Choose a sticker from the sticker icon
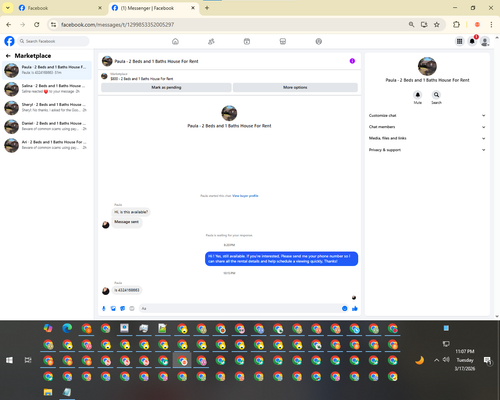This screenshot has width=500, height=400. [123, 309]
